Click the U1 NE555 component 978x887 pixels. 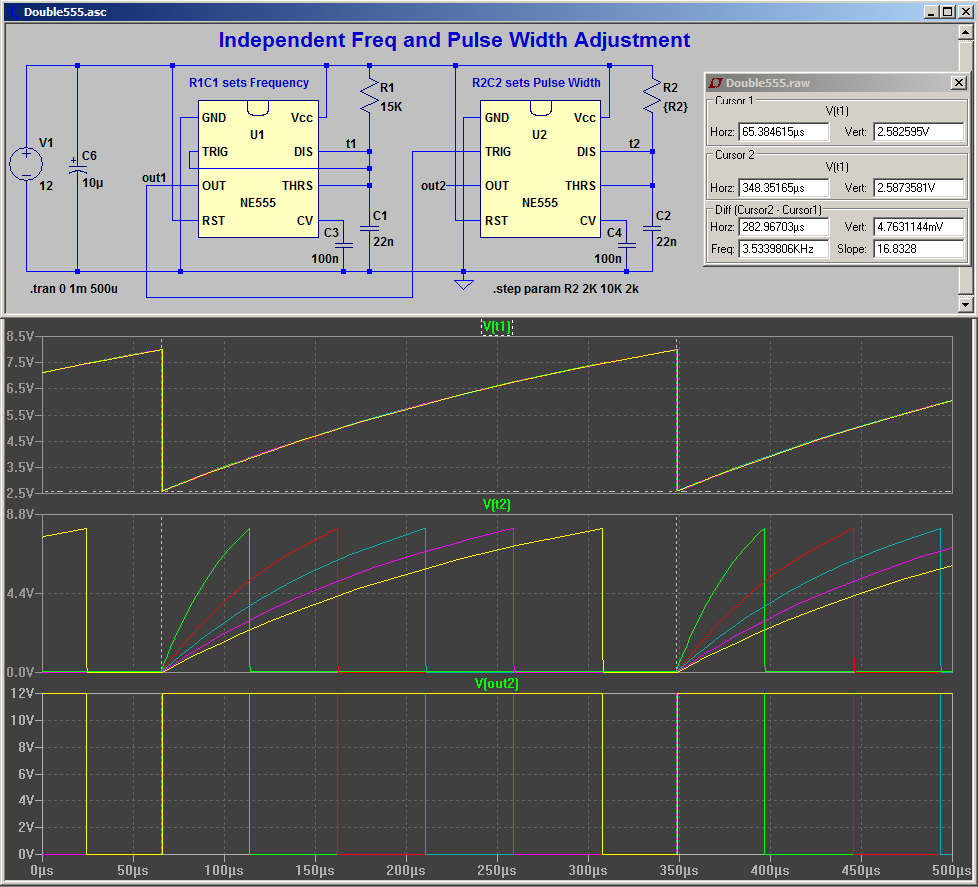click(x=258, y=169)
